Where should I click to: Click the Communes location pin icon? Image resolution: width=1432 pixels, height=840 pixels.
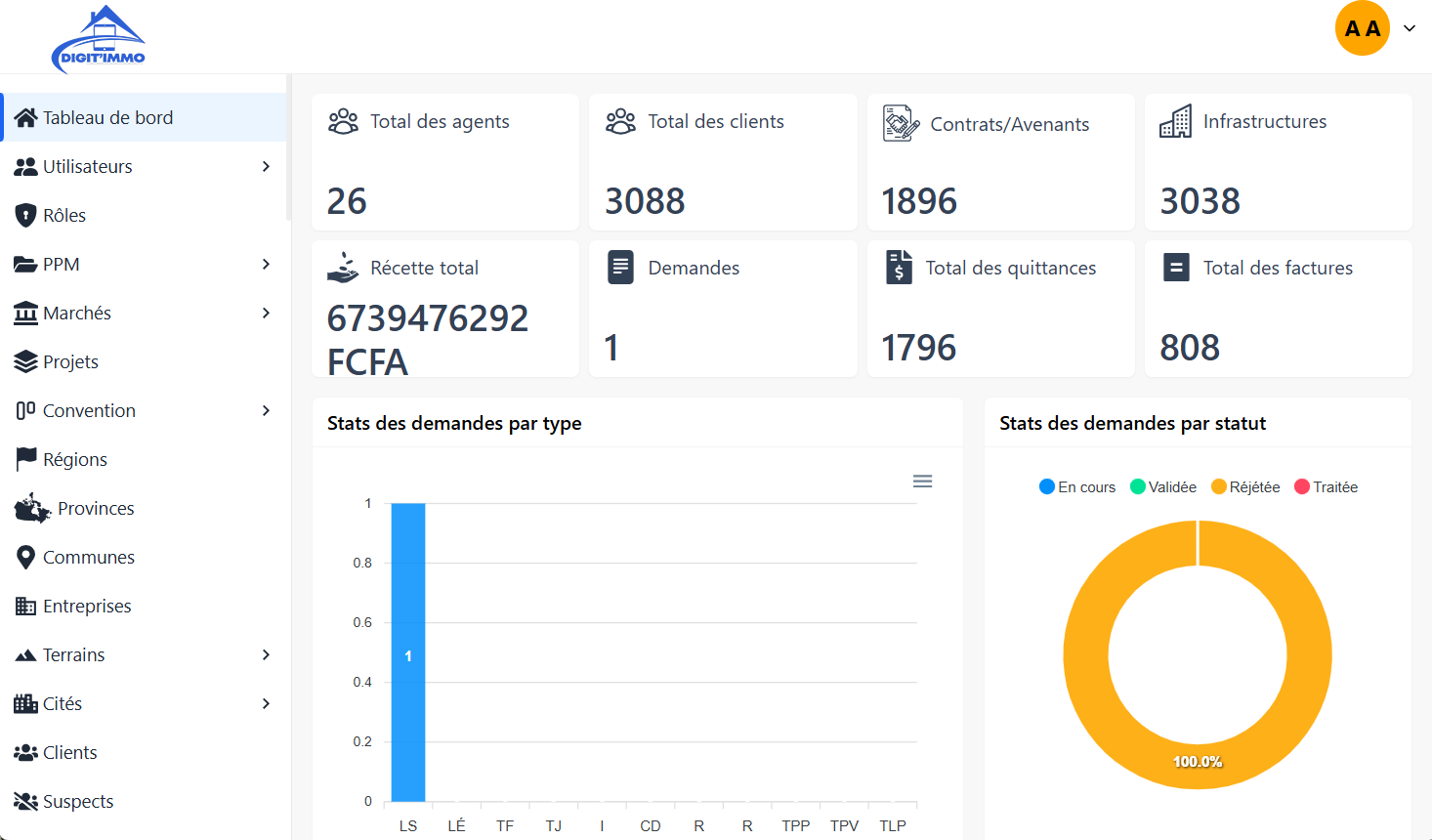pos(26,557)
